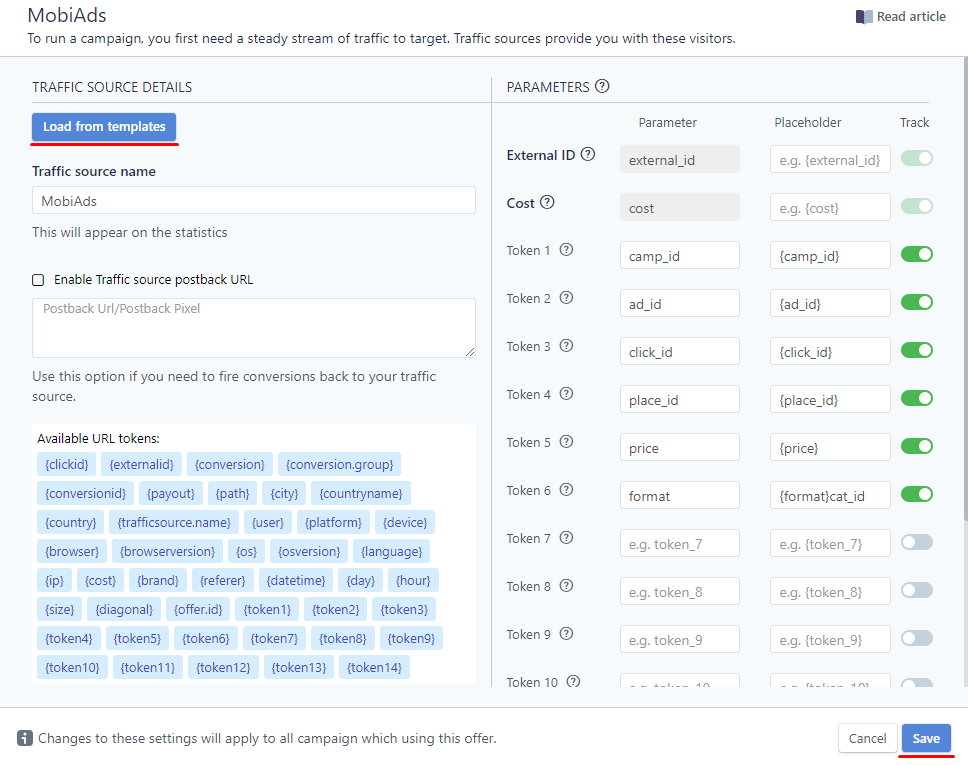Screen dimensions: 968x765
Task: Click the External ID help icon
Action: (x=588, y=154)
